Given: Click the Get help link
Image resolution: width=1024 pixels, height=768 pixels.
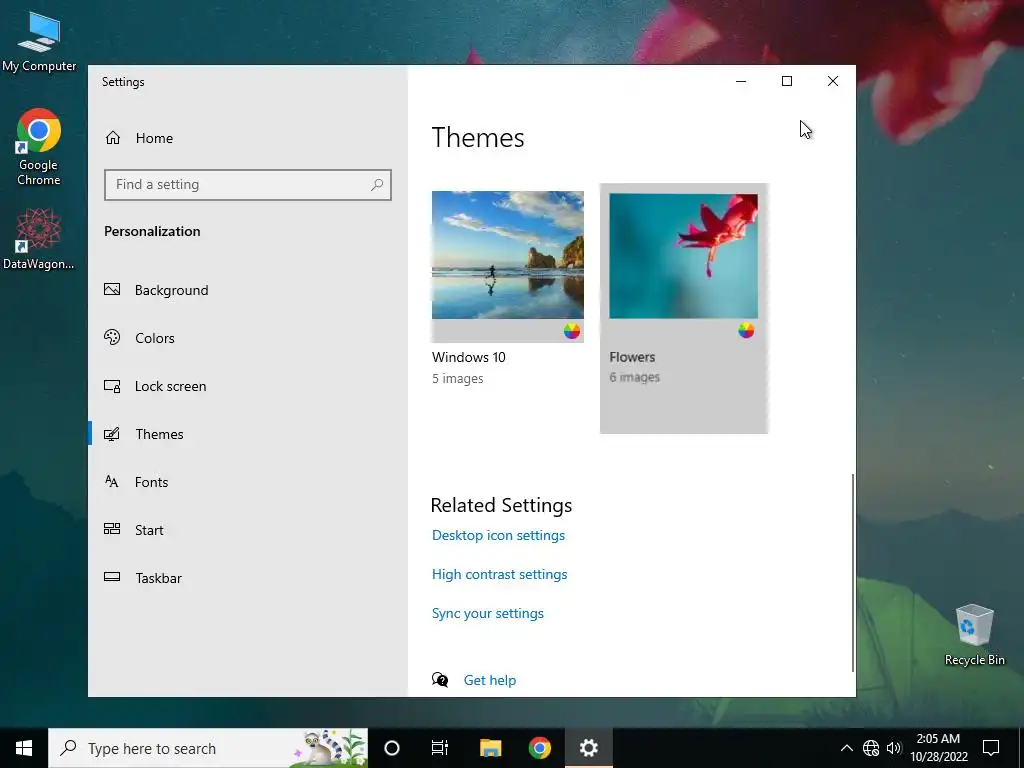Looking at the screenshot, I should (x=490, y=680).
